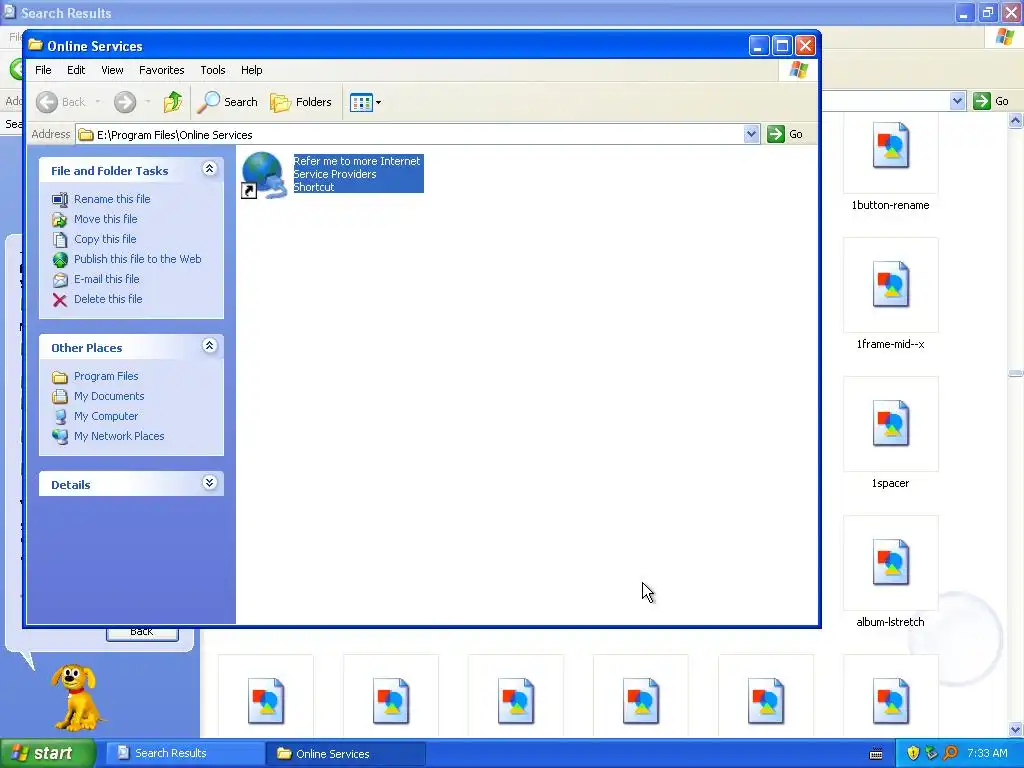Click the My Computer icon in Other Places
The width and height of the screenshot is (1024, 768).
tap(59, 417)
